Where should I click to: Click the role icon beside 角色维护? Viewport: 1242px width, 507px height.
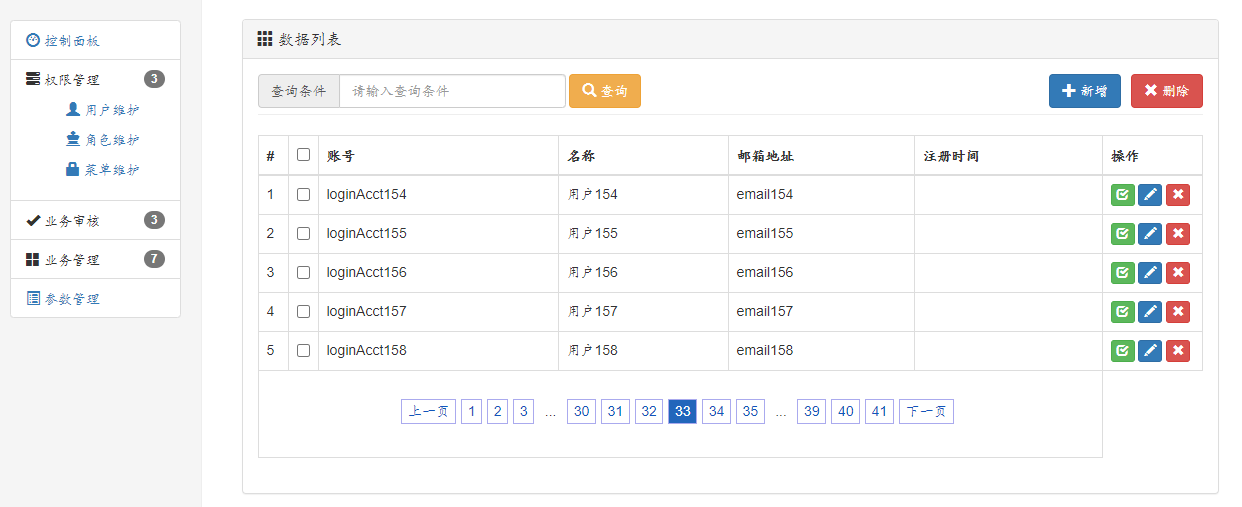coord(73,139)
